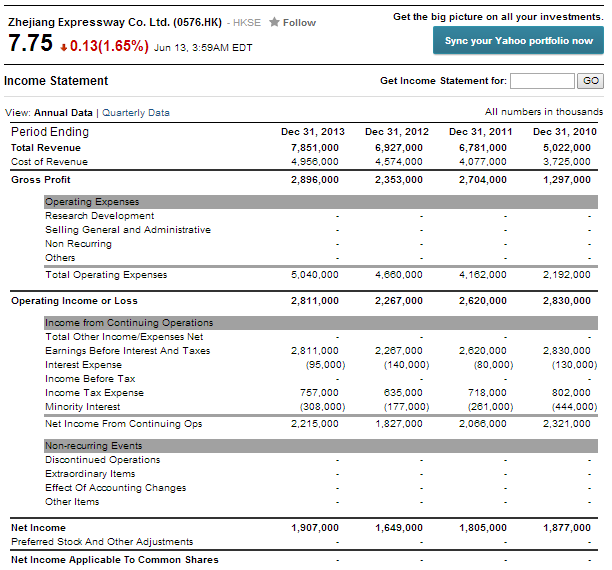Open the Quarterly Data view

pos(136,113)
